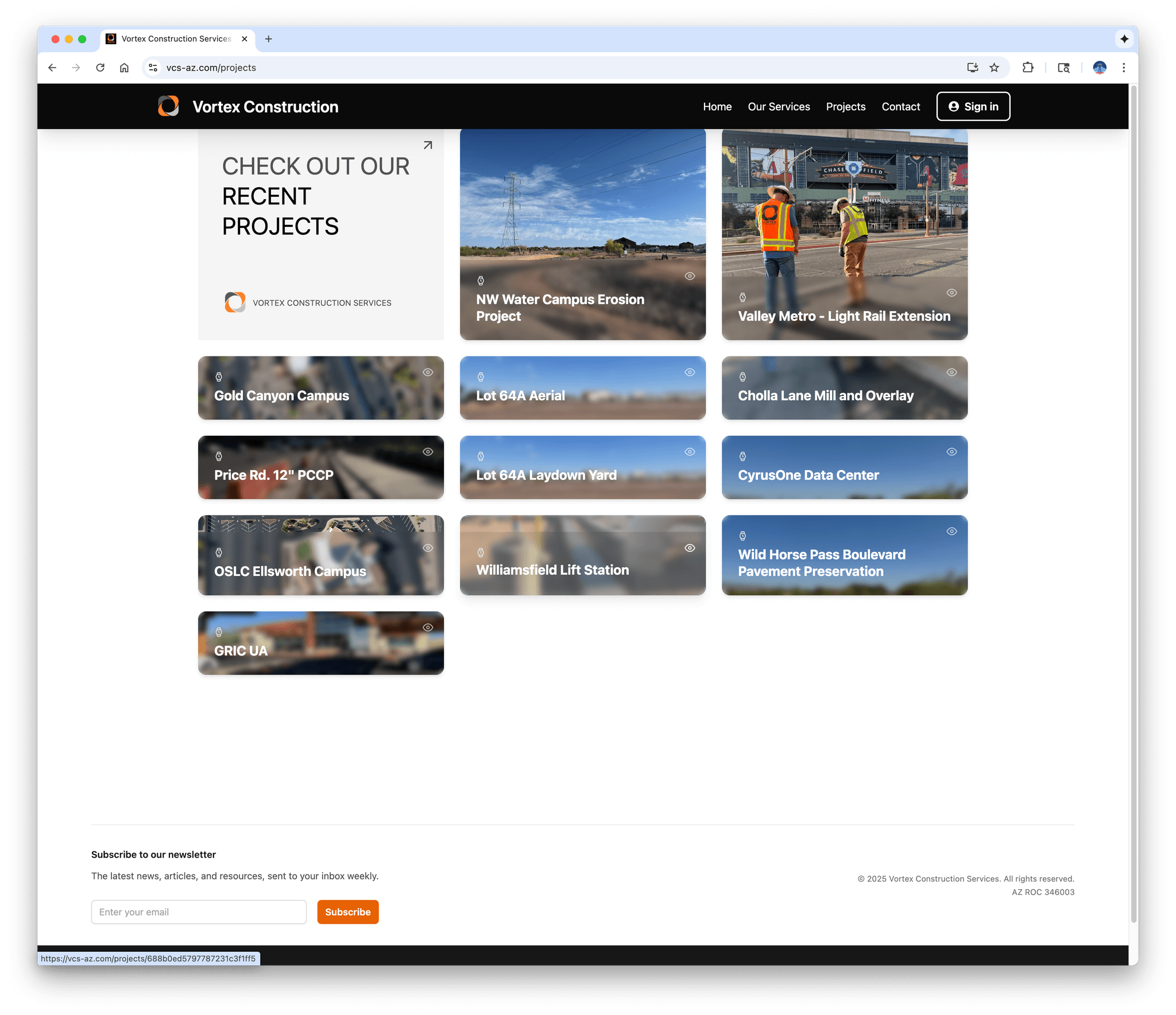
Task: Reload the current browser page
Action: tap(100, 68)
